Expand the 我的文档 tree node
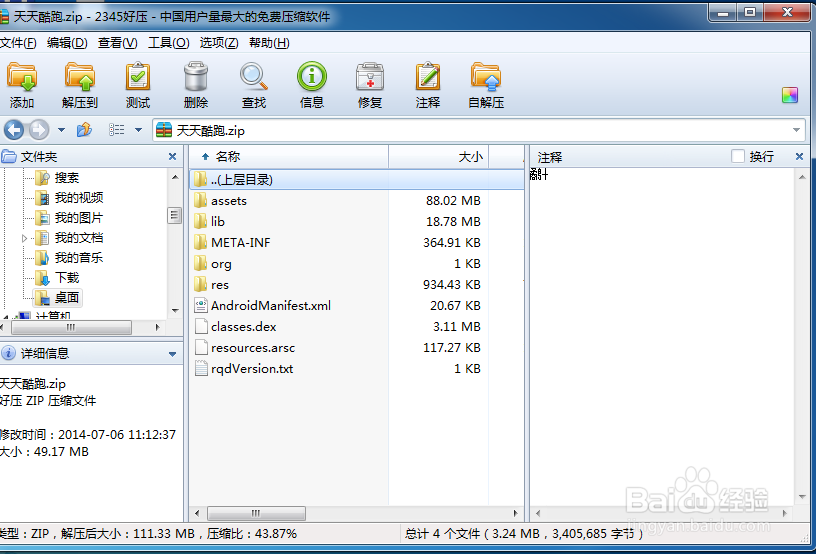The width and height of the screenshot is (816, 554). tap(24, 238)
